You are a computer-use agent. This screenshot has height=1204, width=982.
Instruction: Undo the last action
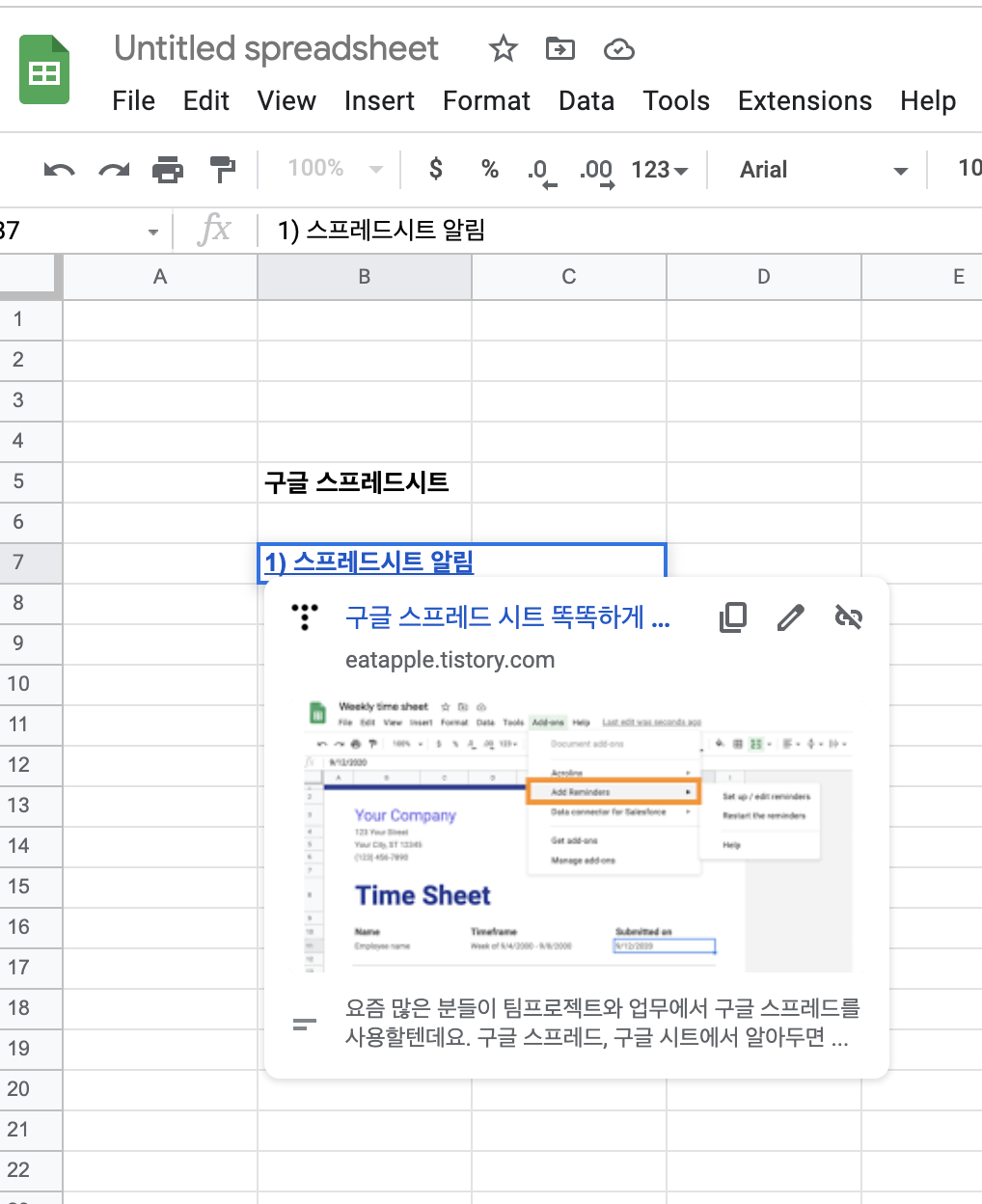point(60,170)
